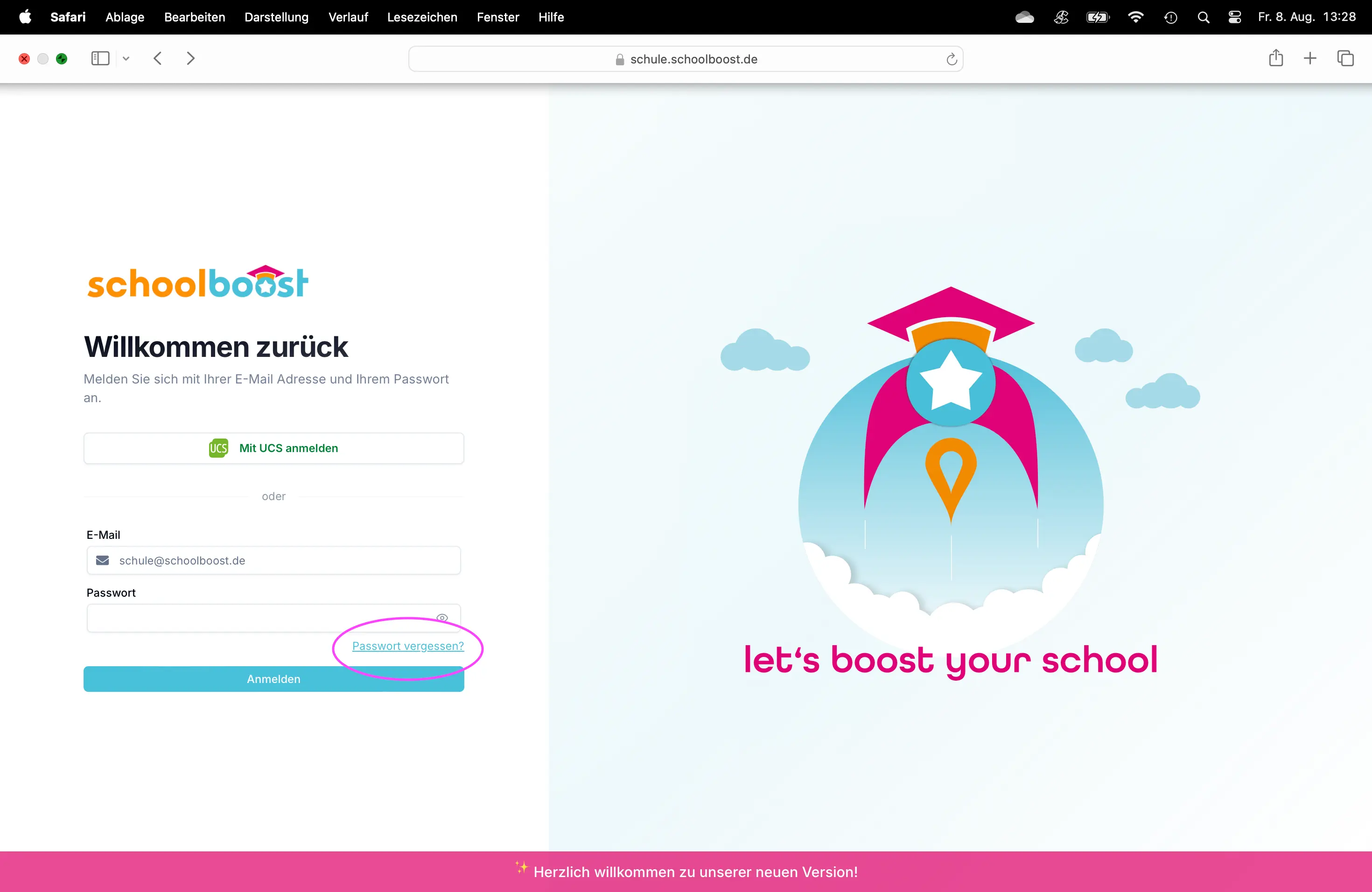Go forward with the forward arrow
Viewport: 1372px width, 892px height.
pos(191,58)
